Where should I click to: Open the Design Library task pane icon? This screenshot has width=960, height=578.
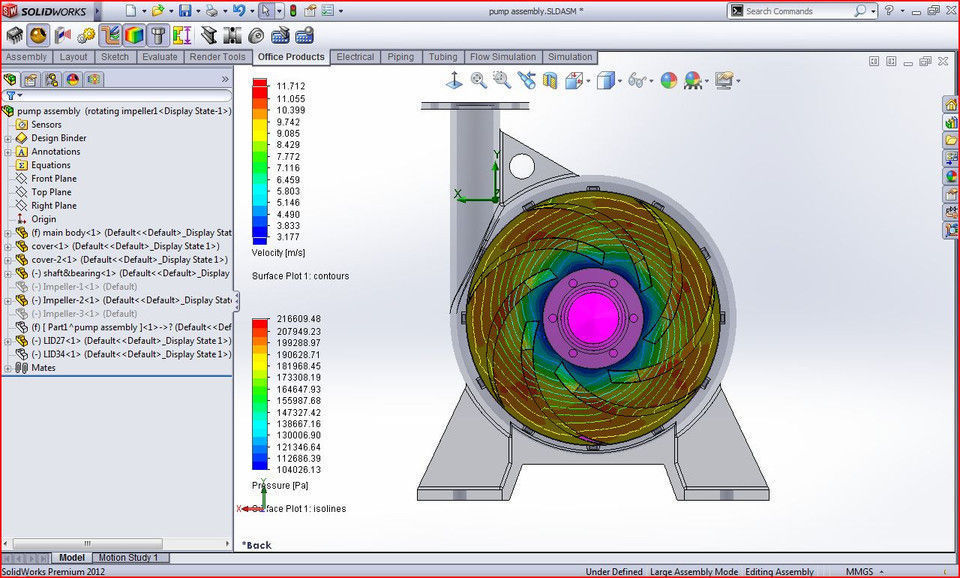tap(950, 122)
